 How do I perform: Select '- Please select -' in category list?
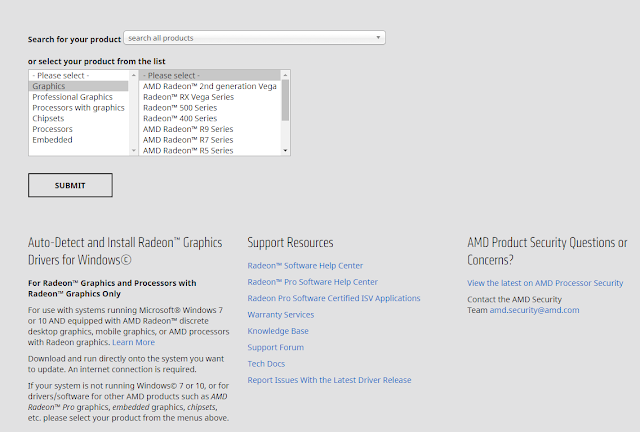click(79, 76)
